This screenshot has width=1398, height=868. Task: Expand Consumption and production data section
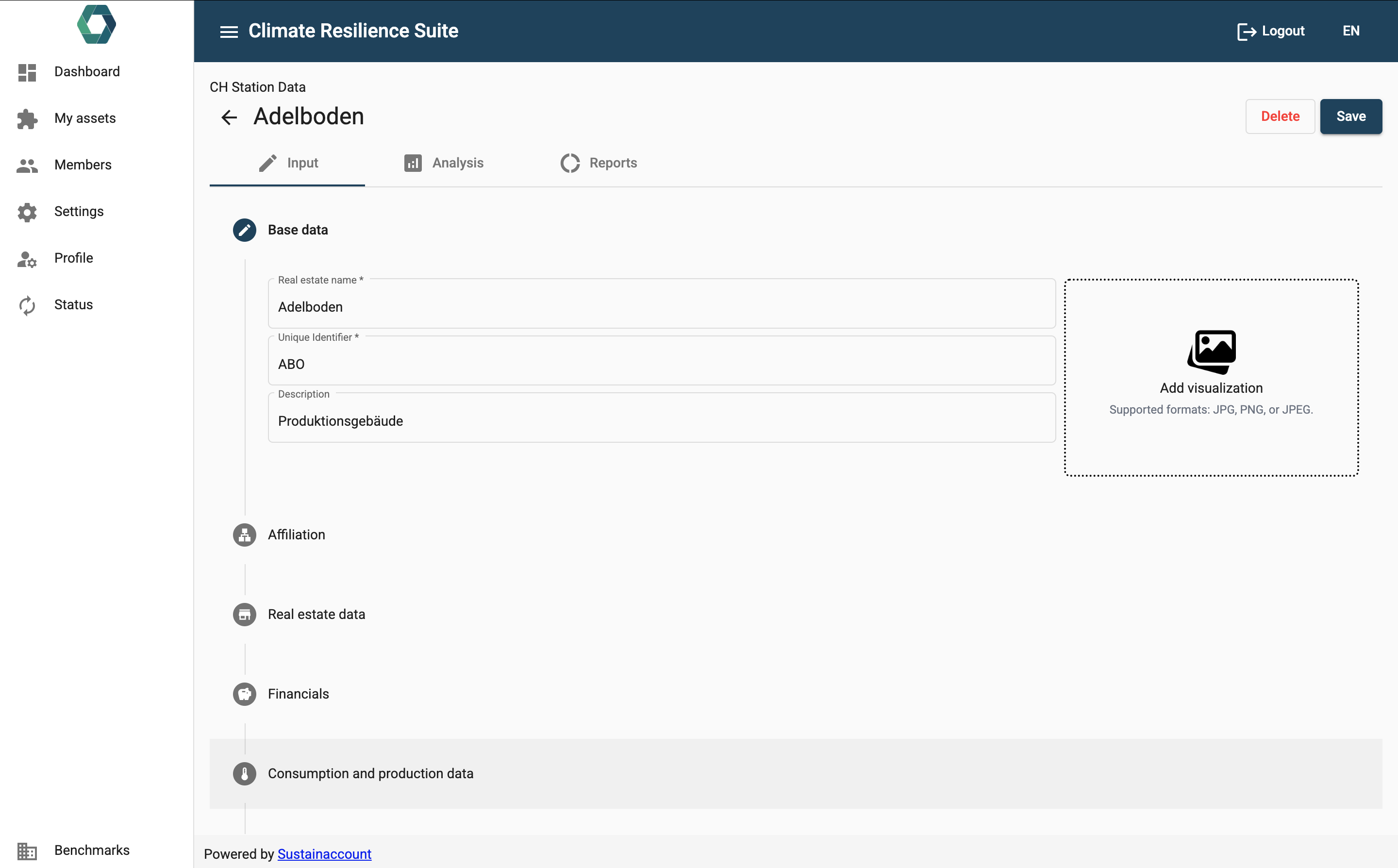[x=370, y=773]
